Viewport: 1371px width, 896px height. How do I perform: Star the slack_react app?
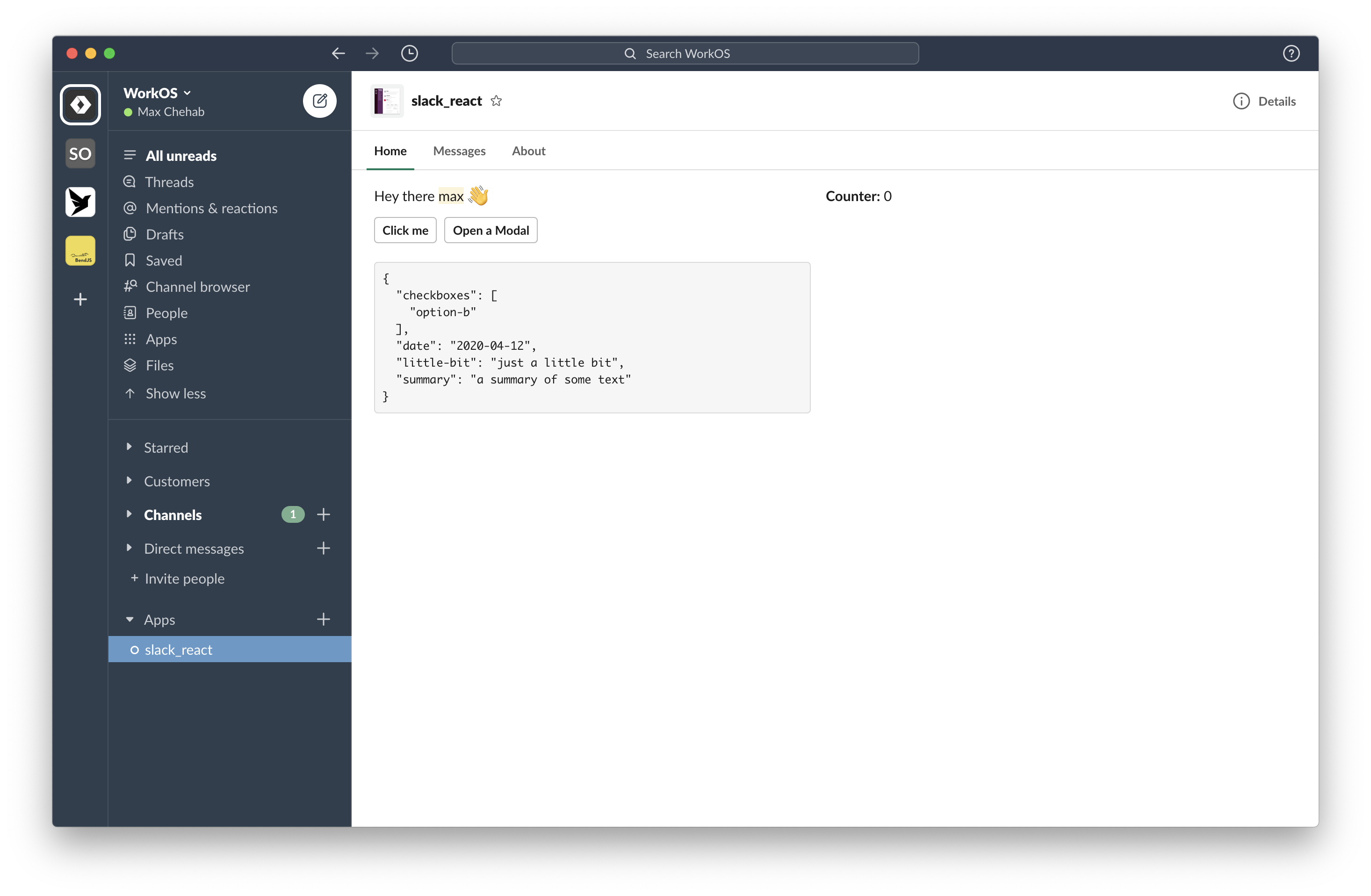point(496,101)
